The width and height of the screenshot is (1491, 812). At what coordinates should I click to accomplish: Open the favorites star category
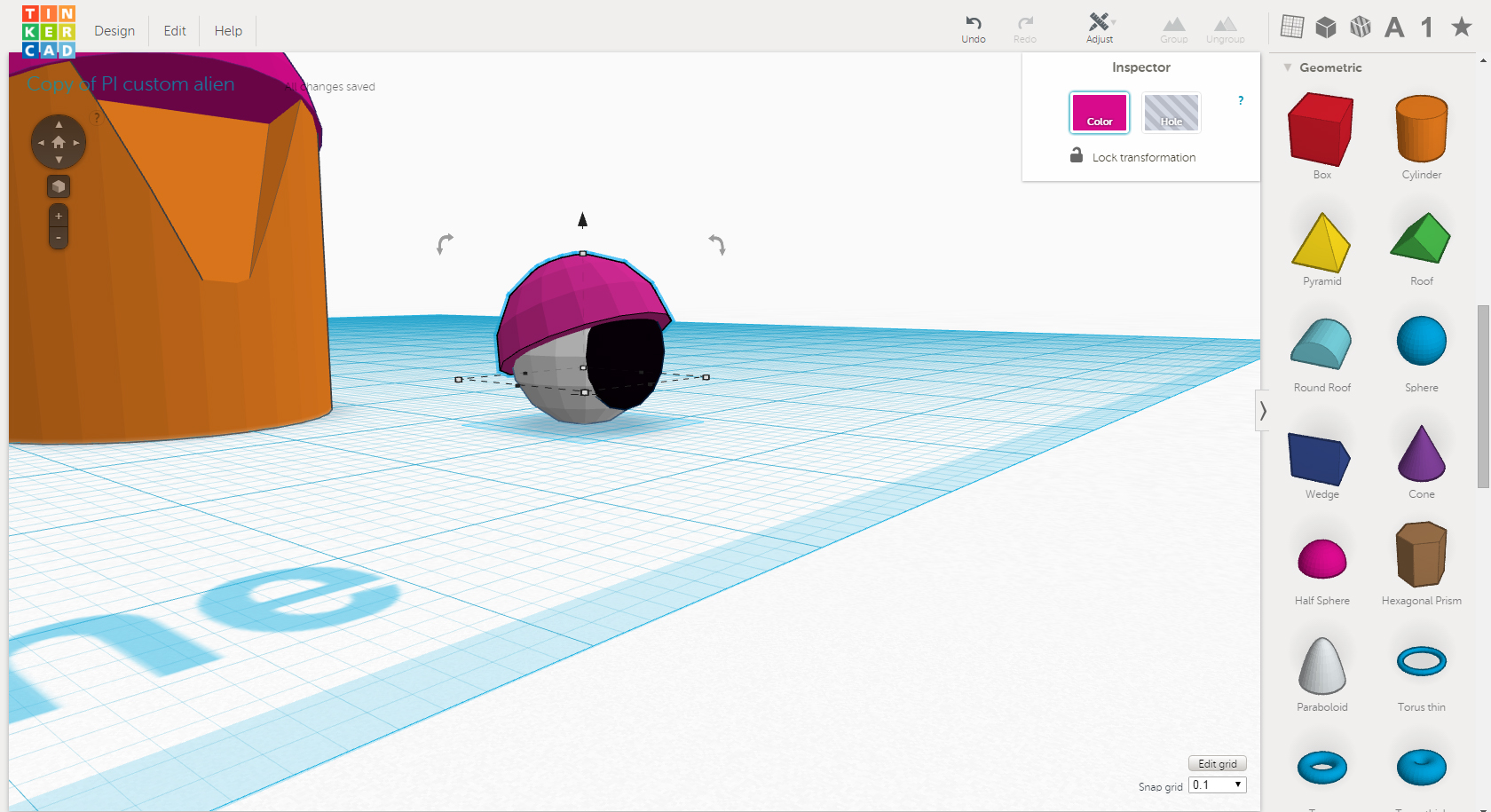coord(1461,27)
